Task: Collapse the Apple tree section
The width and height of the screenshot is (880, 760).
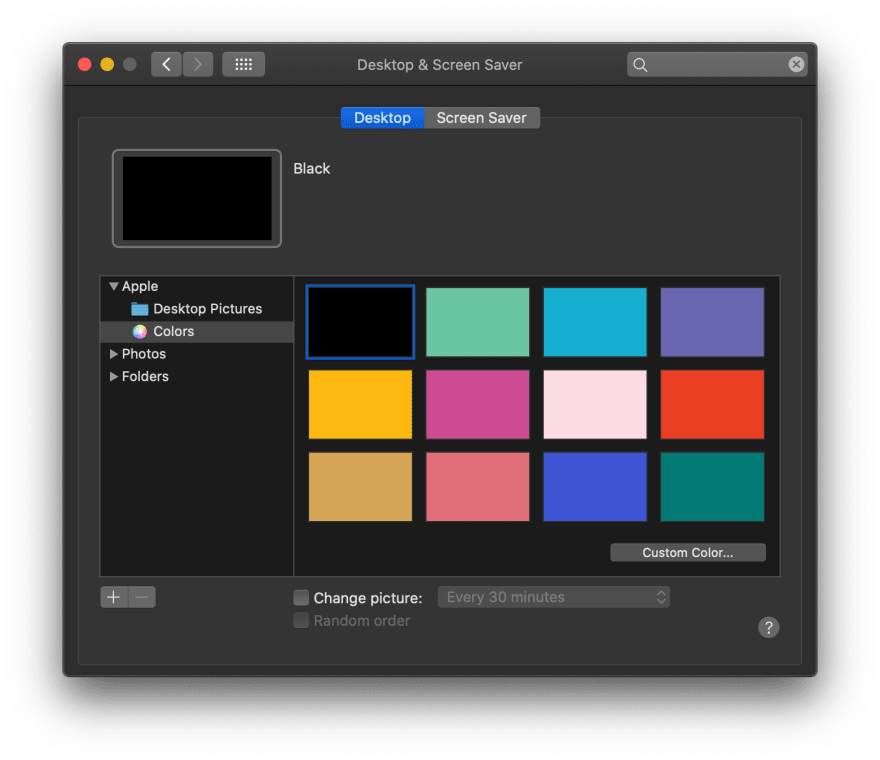Action: 113,286
